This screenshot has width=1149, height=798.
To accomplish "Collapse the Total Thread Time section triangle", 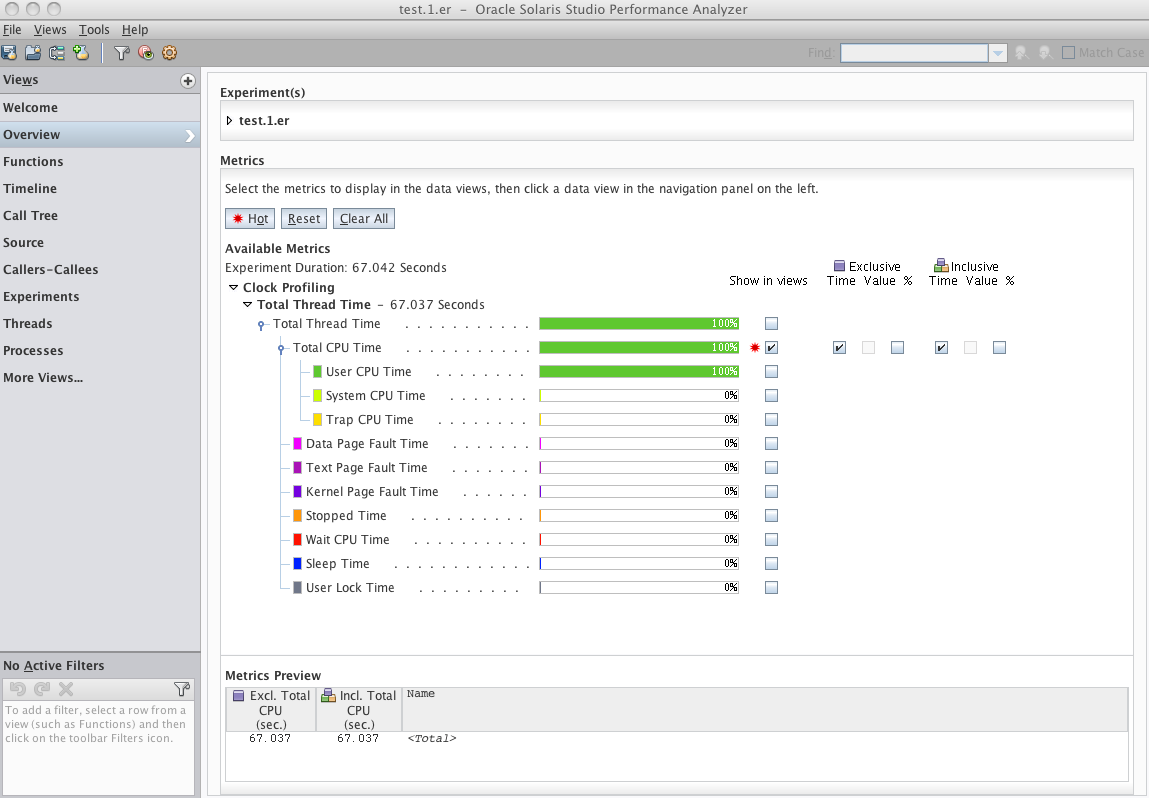I will (x=247, y=304).
